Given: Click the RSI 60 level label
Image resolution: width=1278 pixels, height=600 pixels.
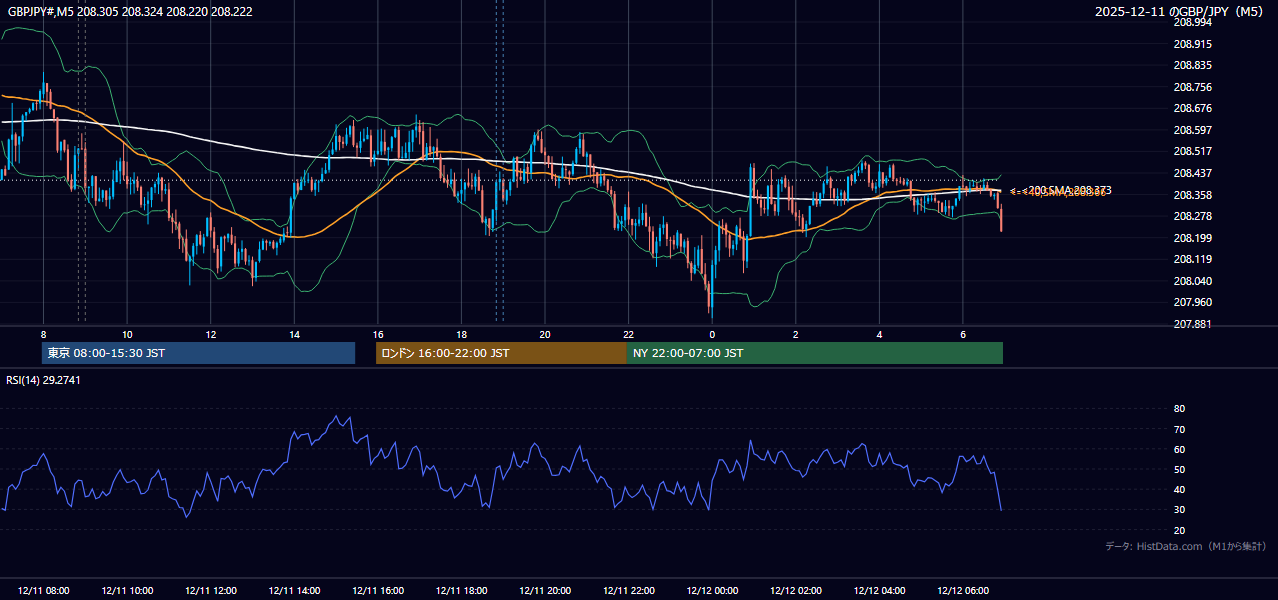Looking at the screenshot, I should pos(1179,449).
